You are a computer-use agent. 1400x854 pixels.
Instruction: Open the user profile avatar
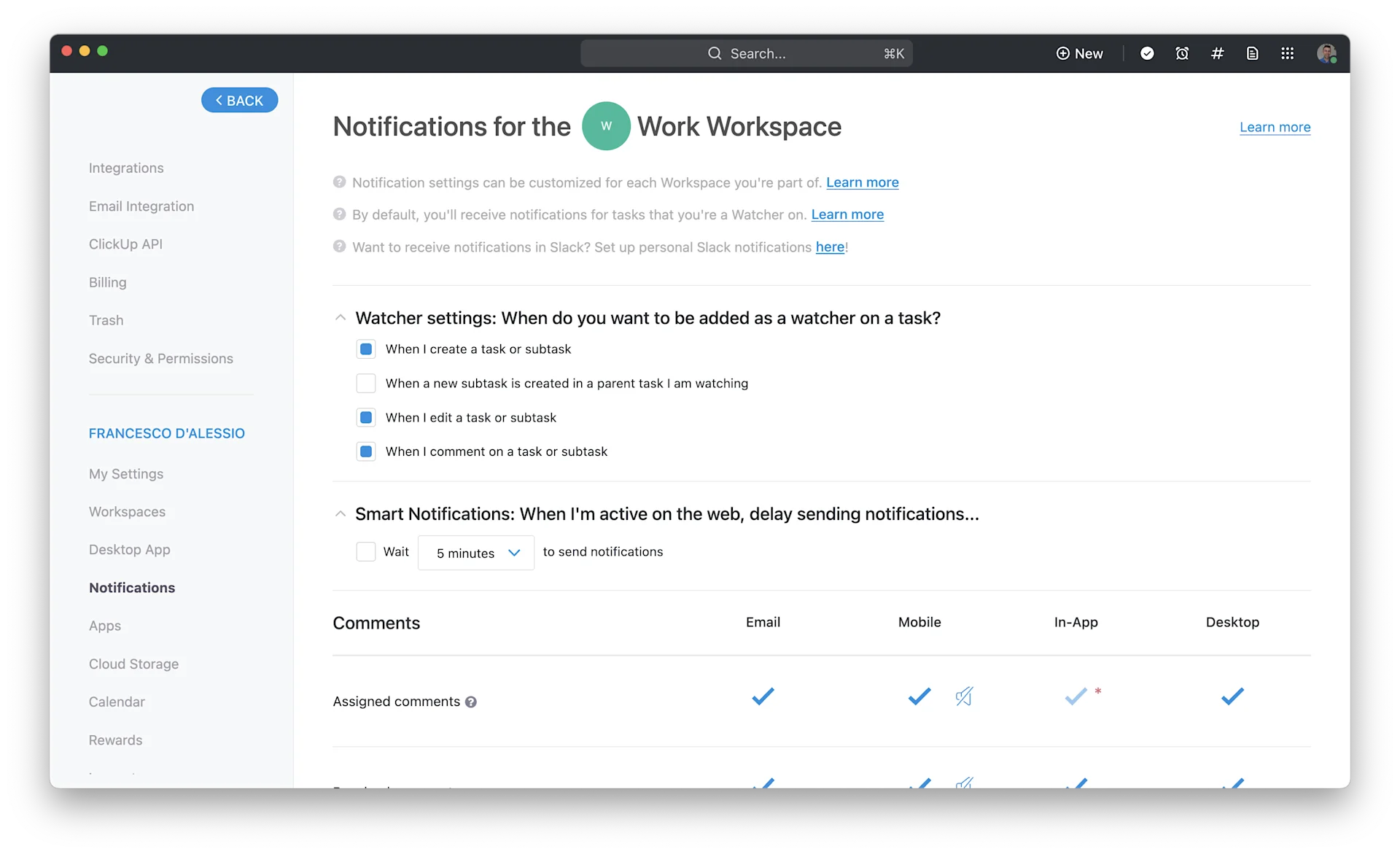tap(1326, 53)
